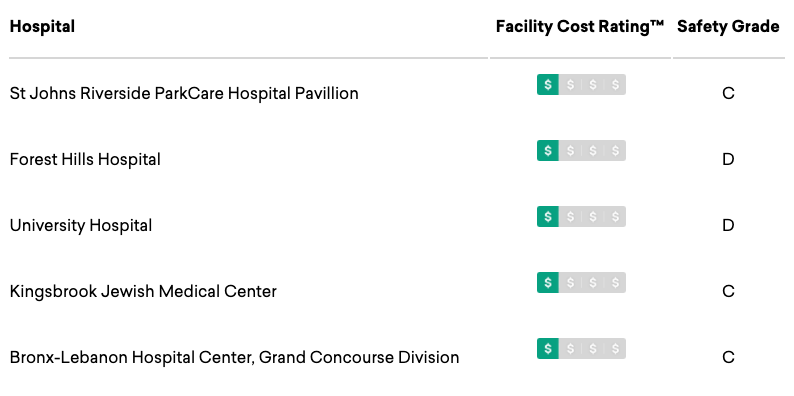The height and width of the screenshot is (396, 794).
Task: Click the cost rating icon for Bronx-Lebanon Hospital
Action: pos(581,348)
